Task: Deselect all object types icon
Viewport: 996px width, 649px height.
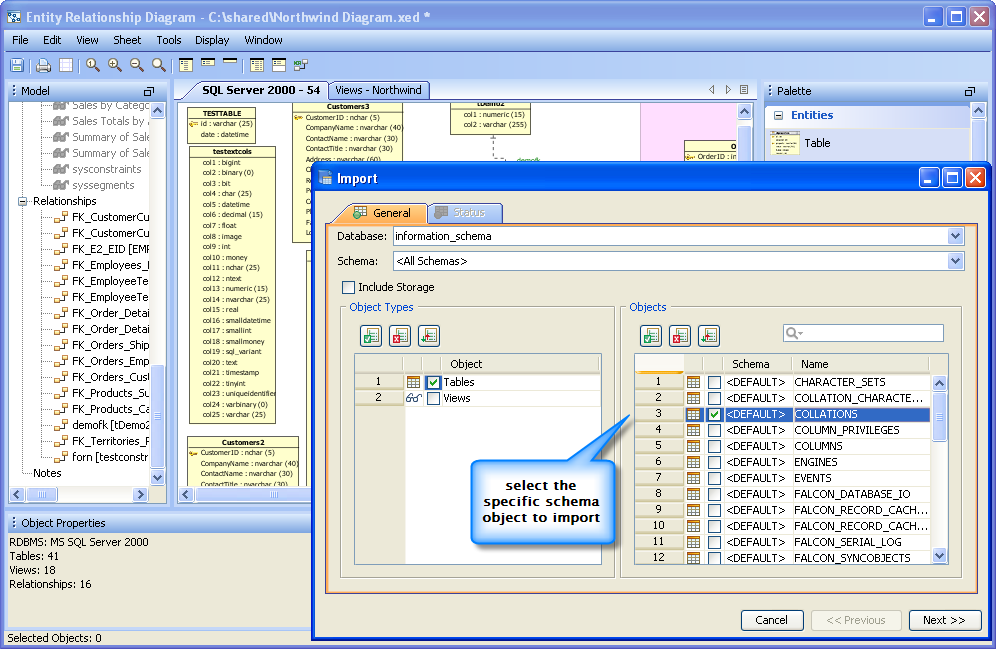Action: (400, 336)
